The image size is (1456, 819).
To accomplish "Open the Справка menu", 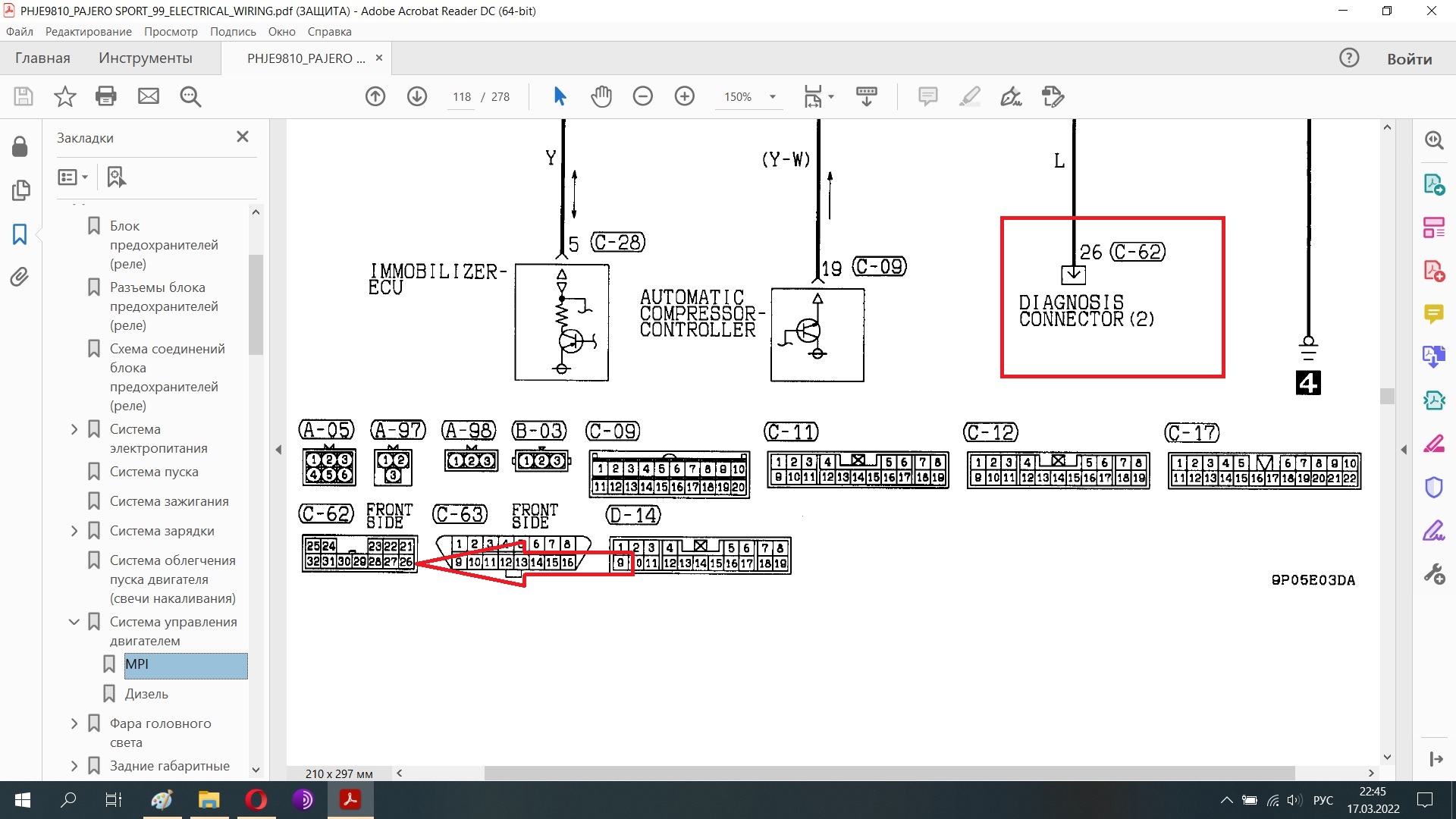I will [329, 32].
